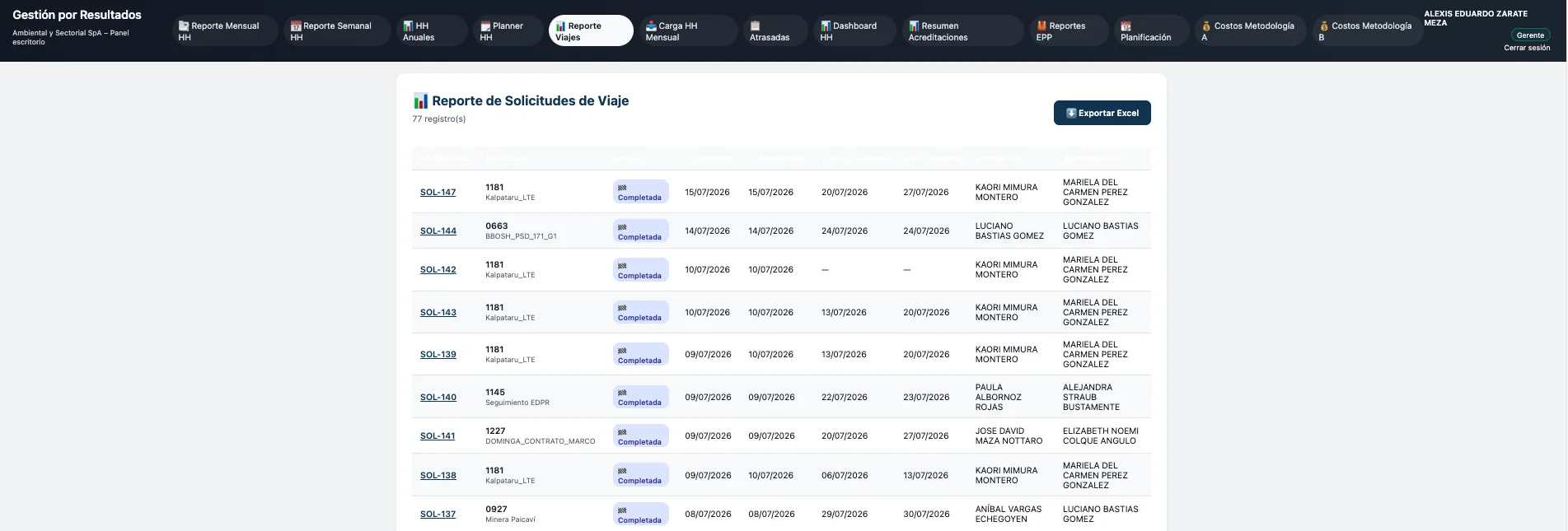Click the document icon on Reporte Mensual HH tab
This screenshot has height=531, width=1568.
coord(184,26)
